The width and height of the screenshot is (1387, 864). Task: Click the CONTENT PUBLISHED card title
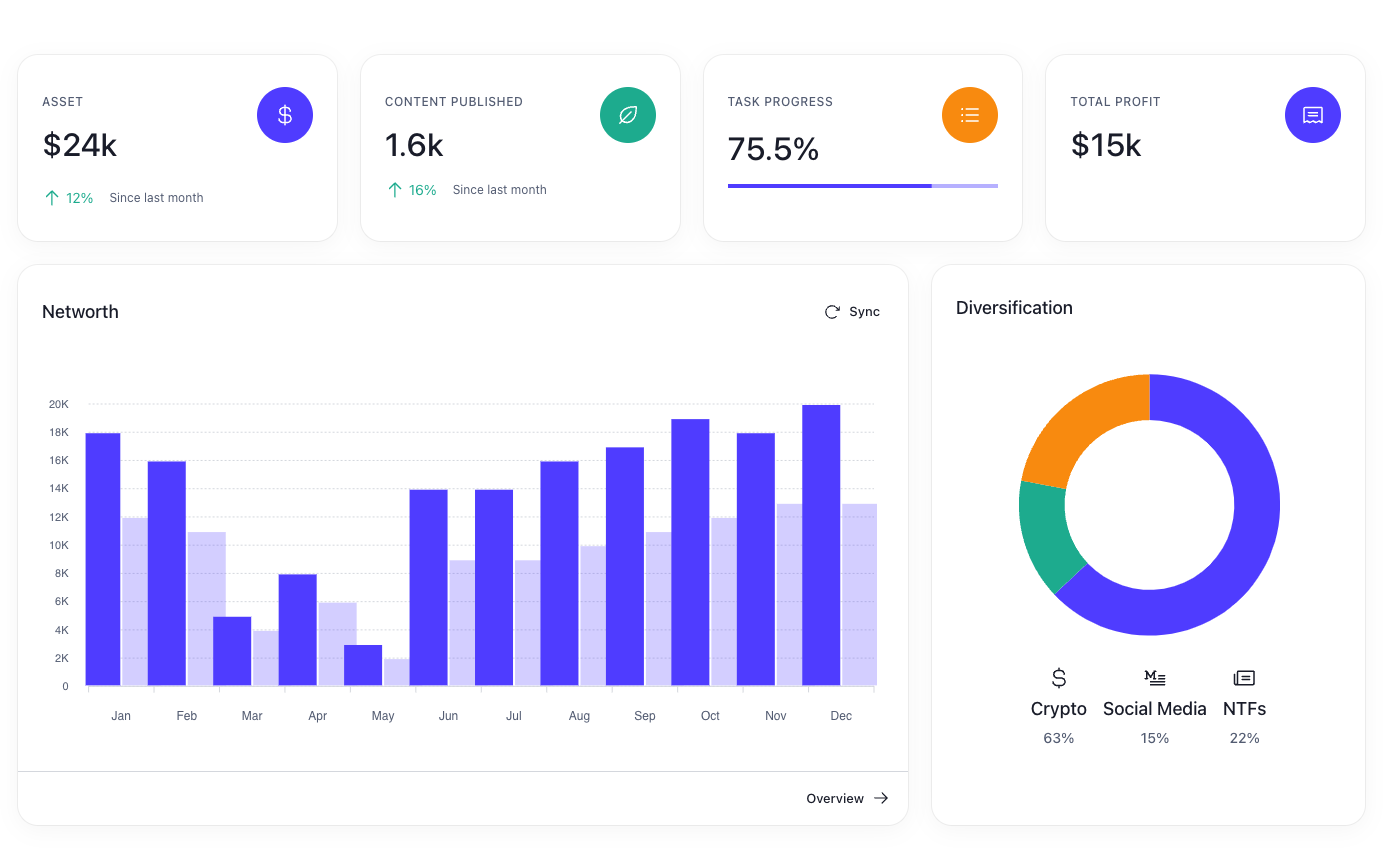point(454,102)
